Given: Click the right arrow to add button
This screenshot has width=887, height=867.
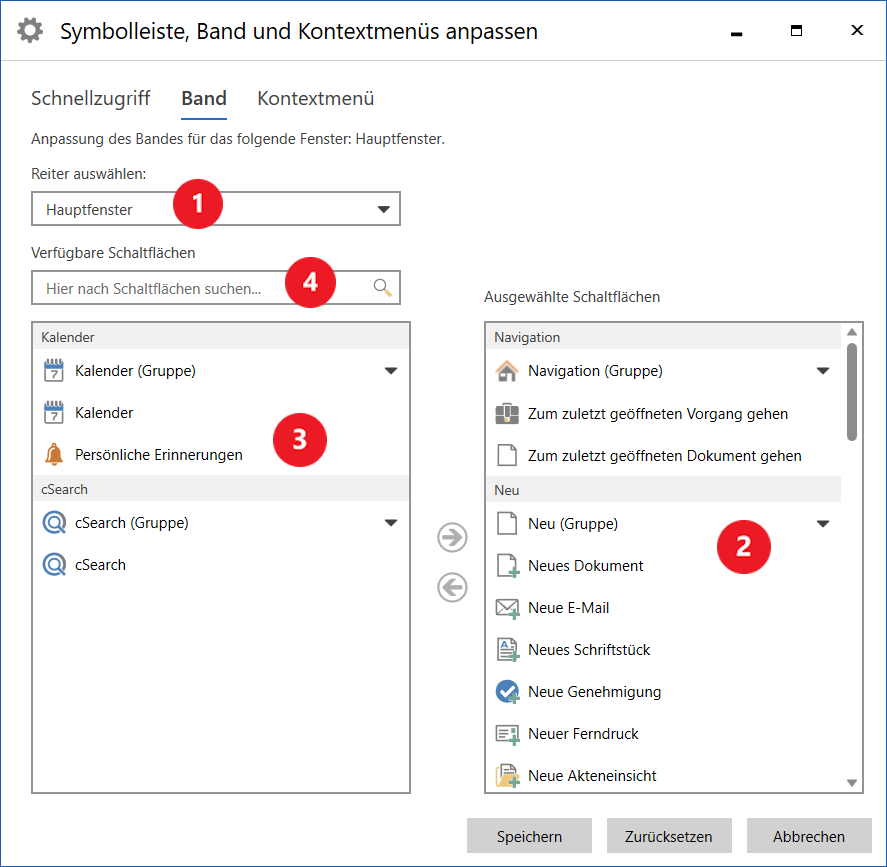Looking at the screenshot, I should pos(453,537).
